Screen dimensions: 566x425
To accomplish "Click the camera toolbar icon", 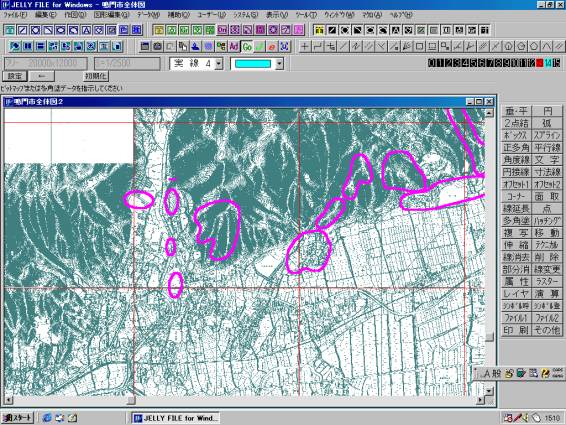I will [157, 47].
